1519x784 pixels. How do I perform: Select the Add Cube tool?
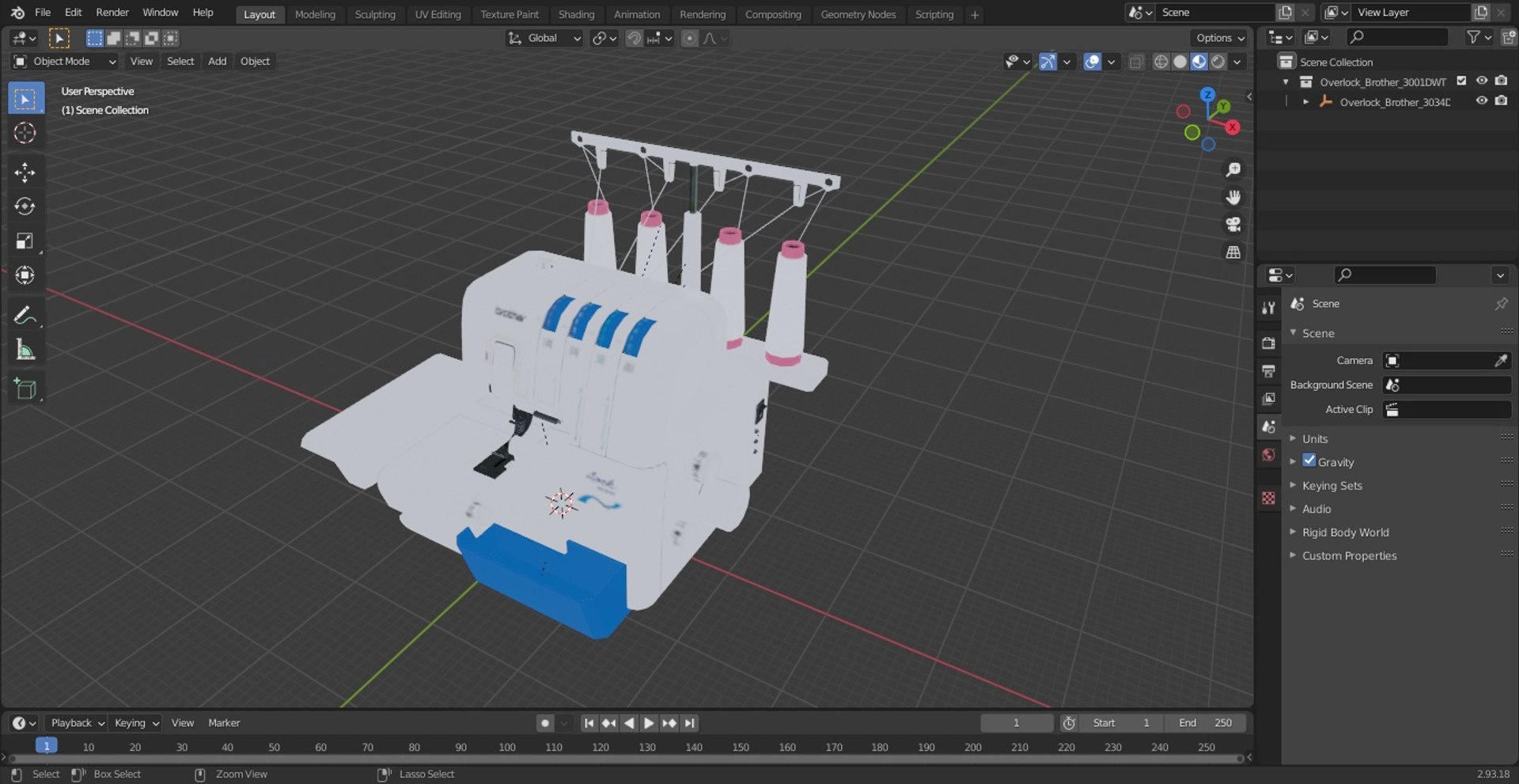25,388
